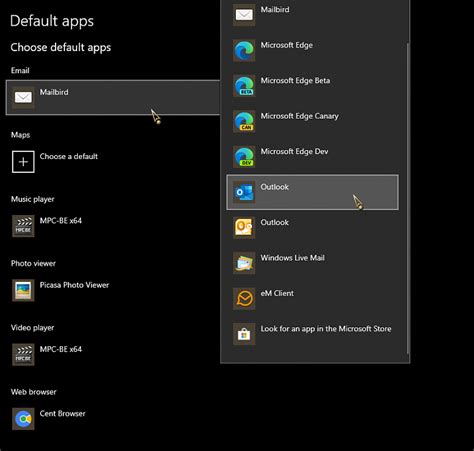Click the MPC-BE icon under Music player
Image resolution: width=474 pixels, height=451 pixels.
click(23, 226)
